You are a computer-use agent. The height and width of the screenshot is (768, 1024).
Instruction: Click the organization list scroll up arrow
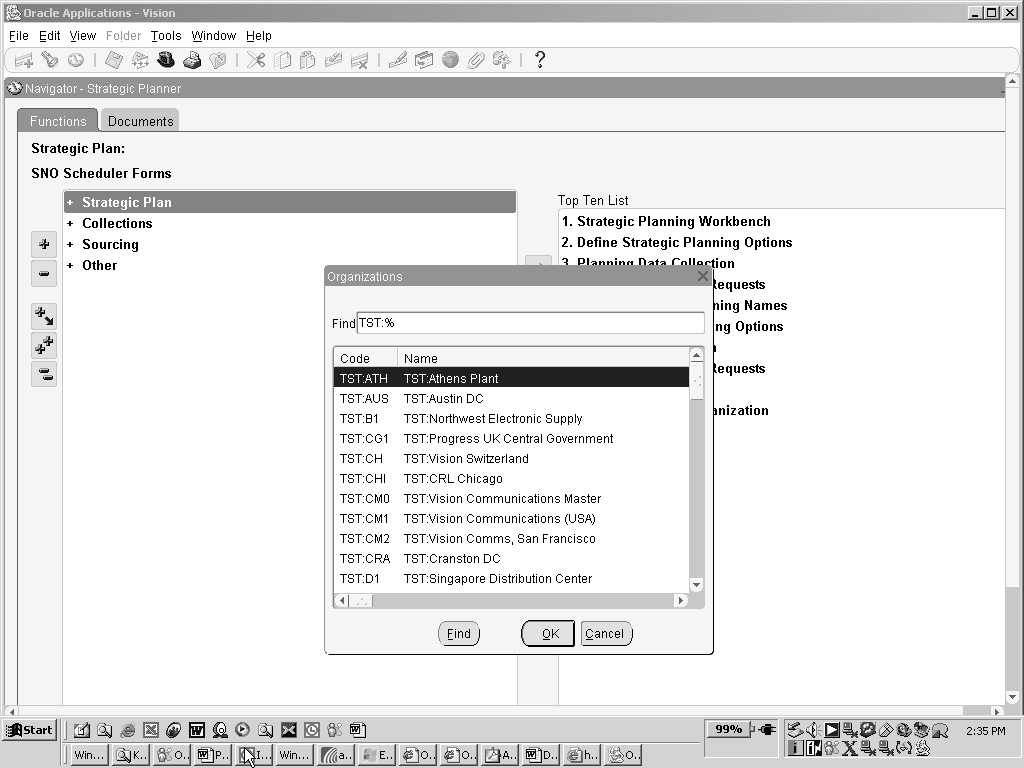point(696,355)
